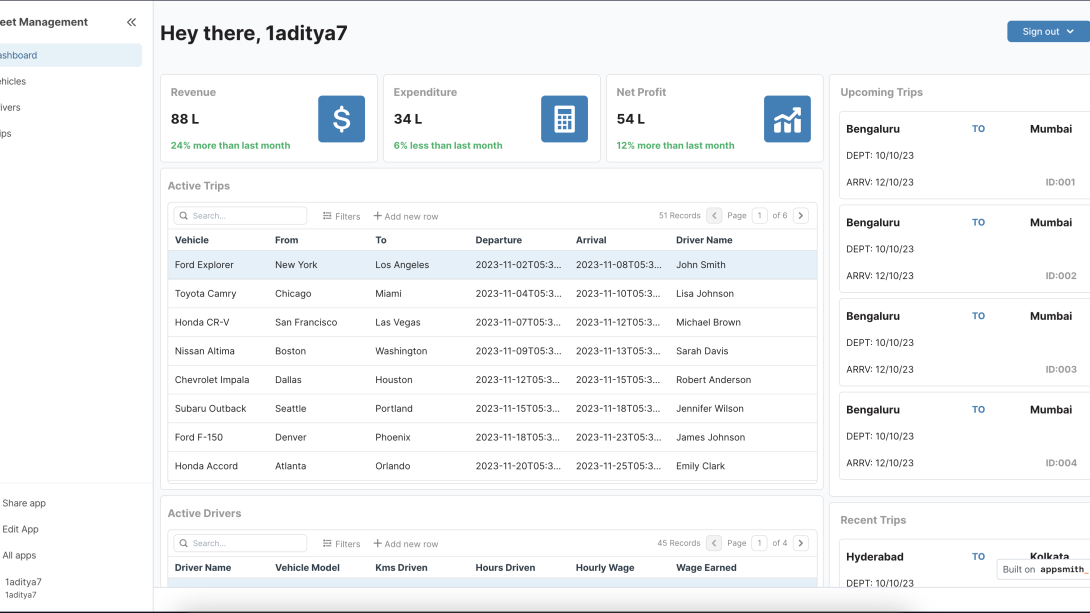The width and height of the screenshot is (1090, 613).
Task: Click All apps in the sidebar
Action: click(19, 555)
